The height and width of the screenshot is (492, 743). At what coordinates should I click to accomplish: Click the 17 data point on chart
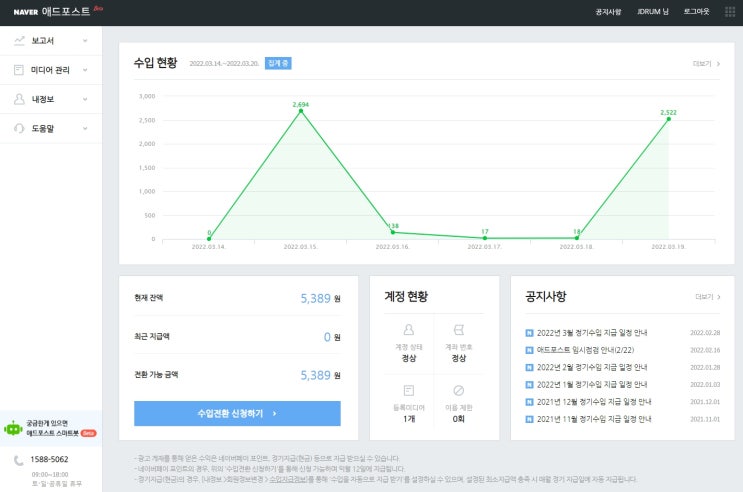click(x=485, y=238)
